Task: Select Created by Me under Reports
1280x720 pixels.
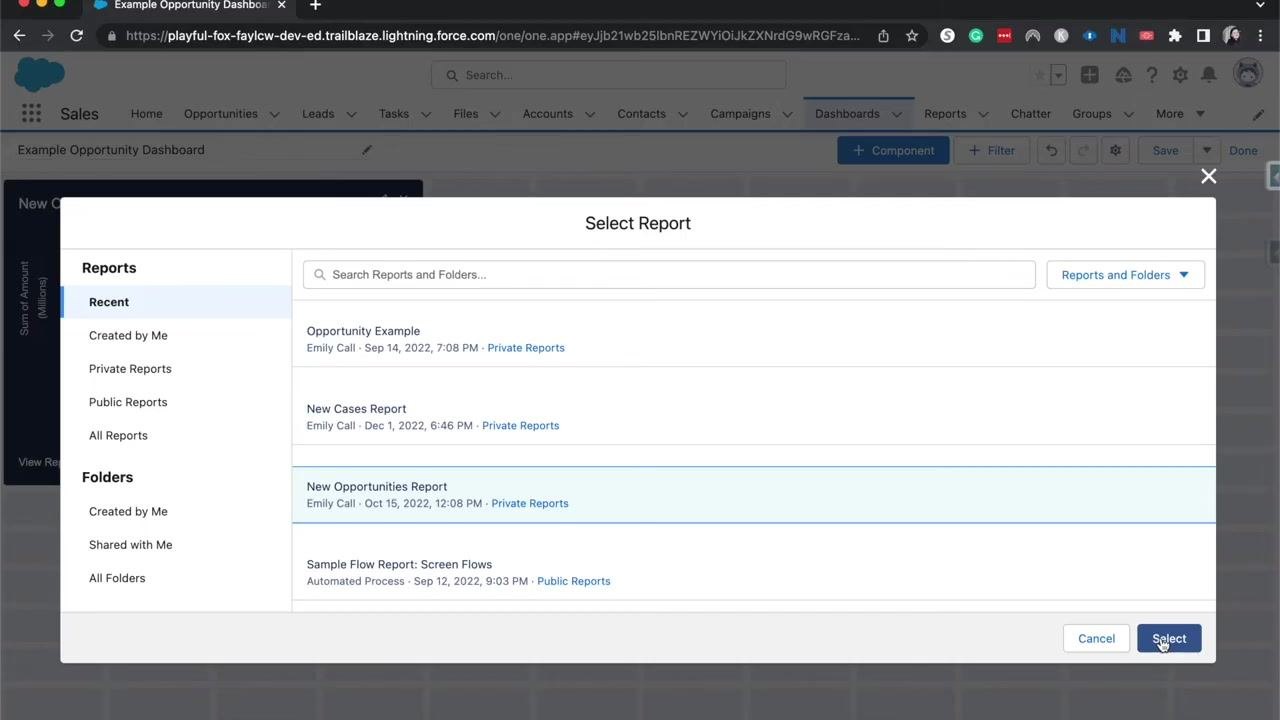Action: [176, 335]
